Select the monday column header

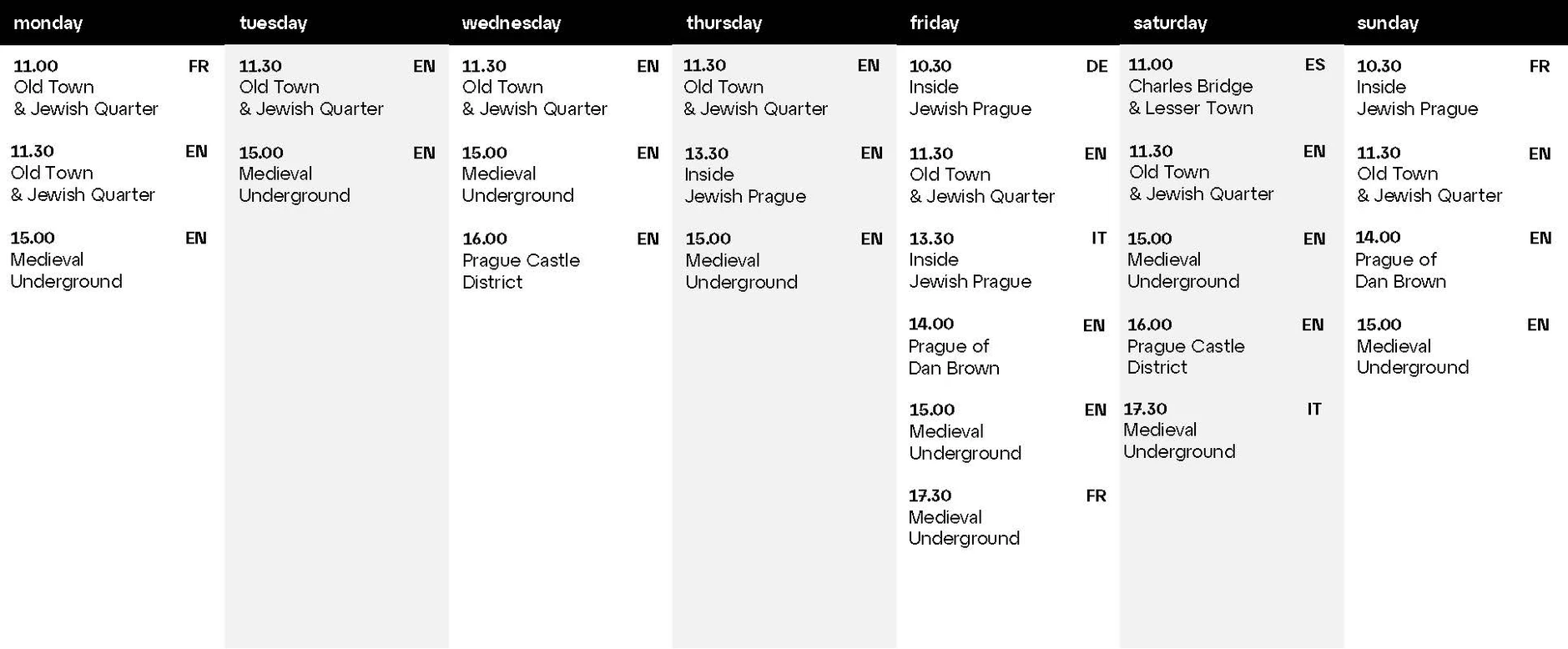pyautogui.click(x=48, y=23)
